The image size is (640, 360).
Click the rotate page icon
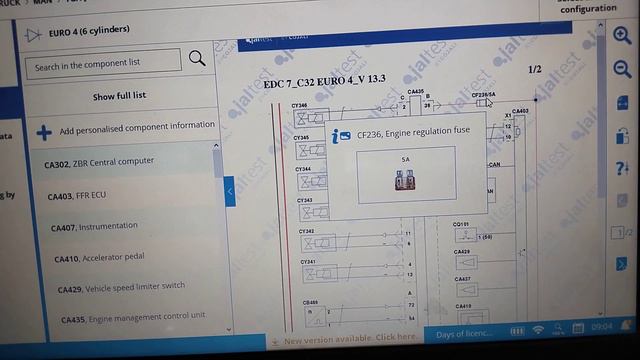pos(622,136)
